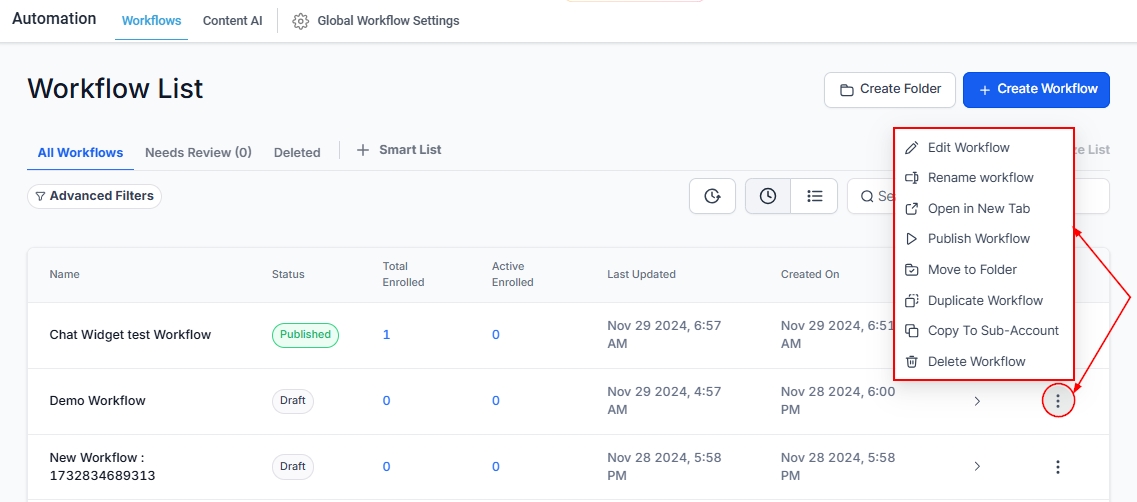Choose Duplicate Workflow option
The width and height of the screenshot is (1137, 502).
(984, 301)
